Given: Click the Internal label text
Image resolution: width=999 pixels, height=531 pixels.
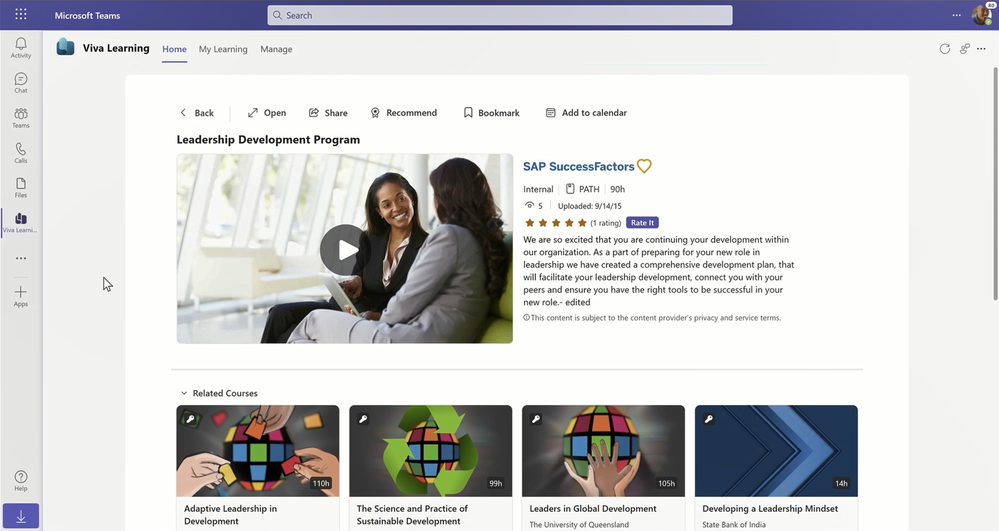Looking at the screenshot, I should (538, 189).
